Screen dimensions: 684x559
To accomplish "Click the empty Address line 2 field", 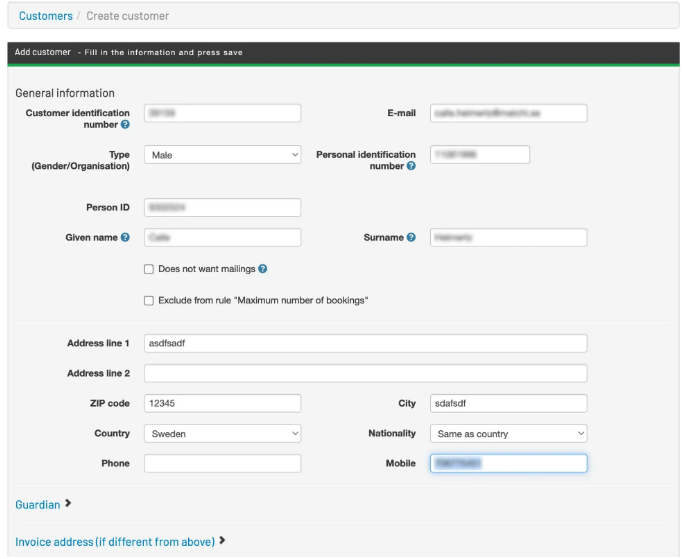I will pos(365,374).
